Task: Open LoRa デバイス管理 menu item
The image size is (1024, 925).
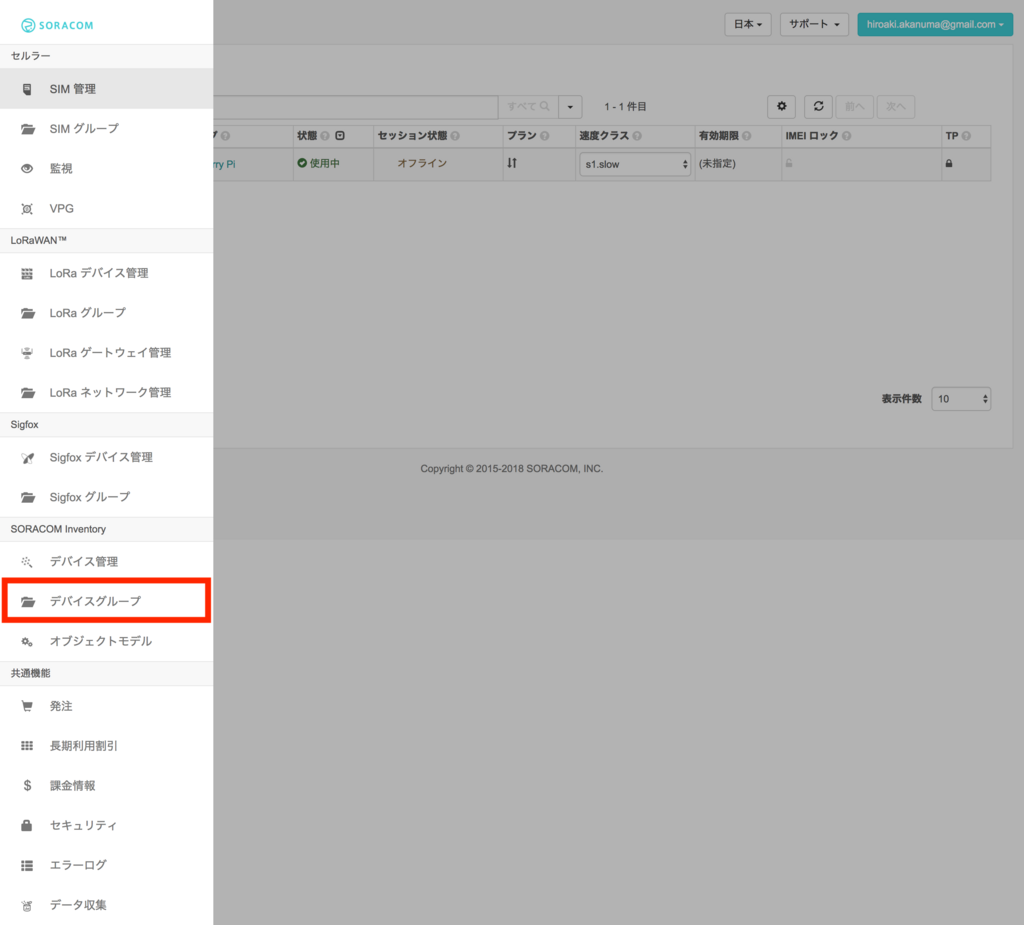Action: [x=106, y=273]
